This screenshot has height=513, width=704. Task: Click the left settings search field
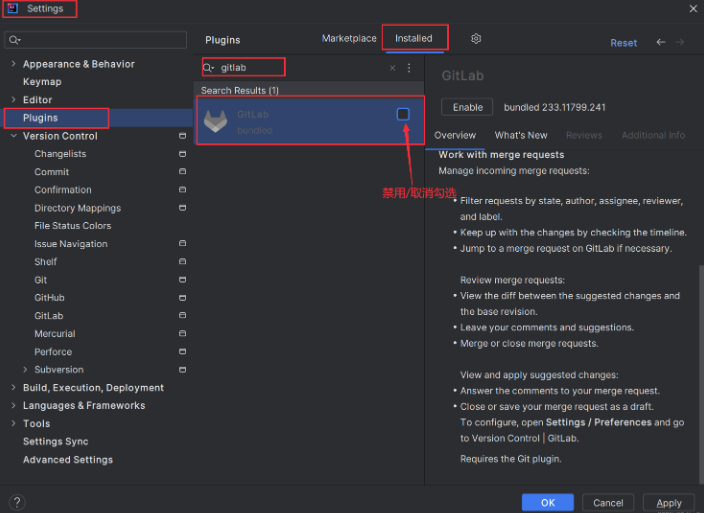coord(96,40)
